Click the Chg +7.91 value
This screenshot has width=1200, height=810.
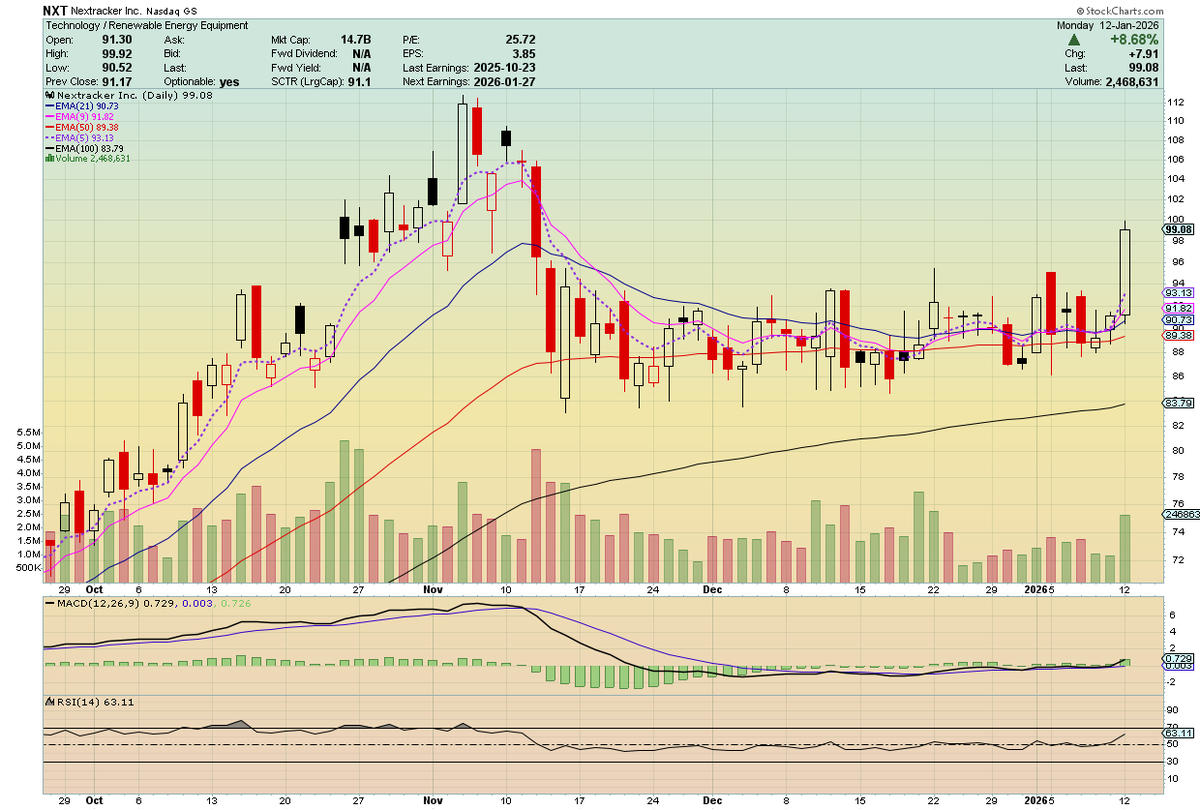click(1142, 54)
